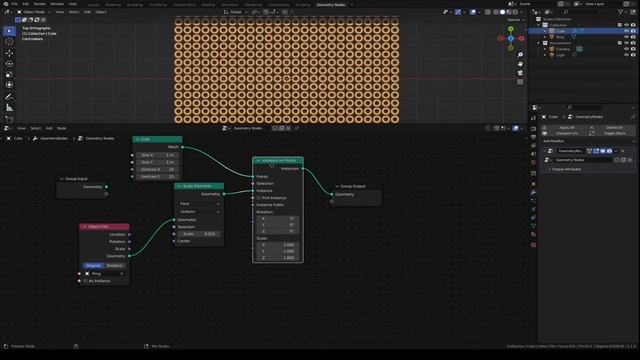This screenshot has height=360, width=640.
Task: Open the Modifiers wrench properties tab
Action: tap(533, 193)
